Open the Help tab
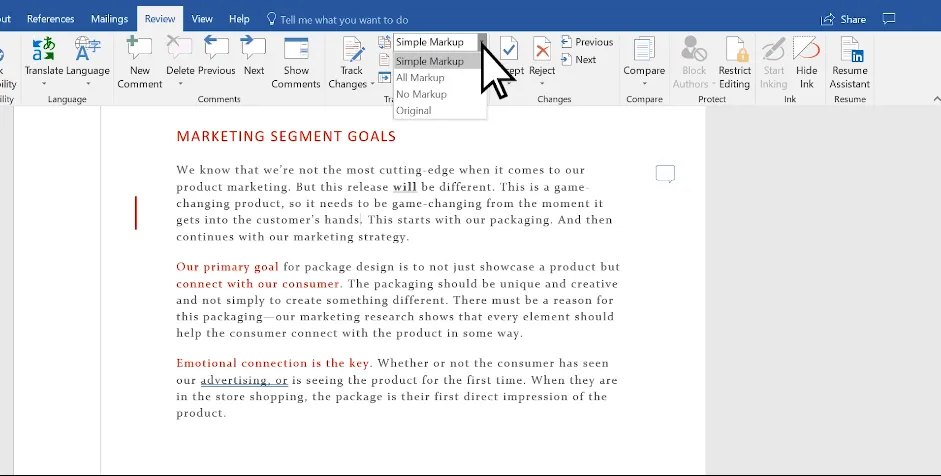This screenshot has height=476, width=941. click(x=239, y=19)
